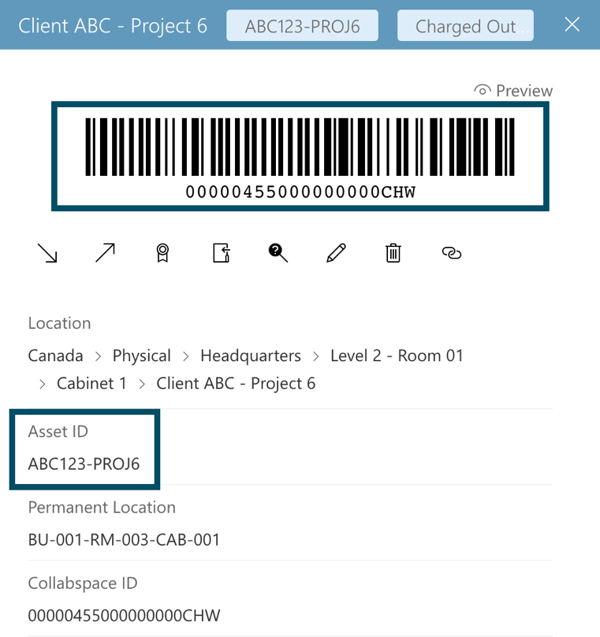600x637 pixels.
Task: Close the Client ABC - Project 6 panel
Action: [572, 25]
